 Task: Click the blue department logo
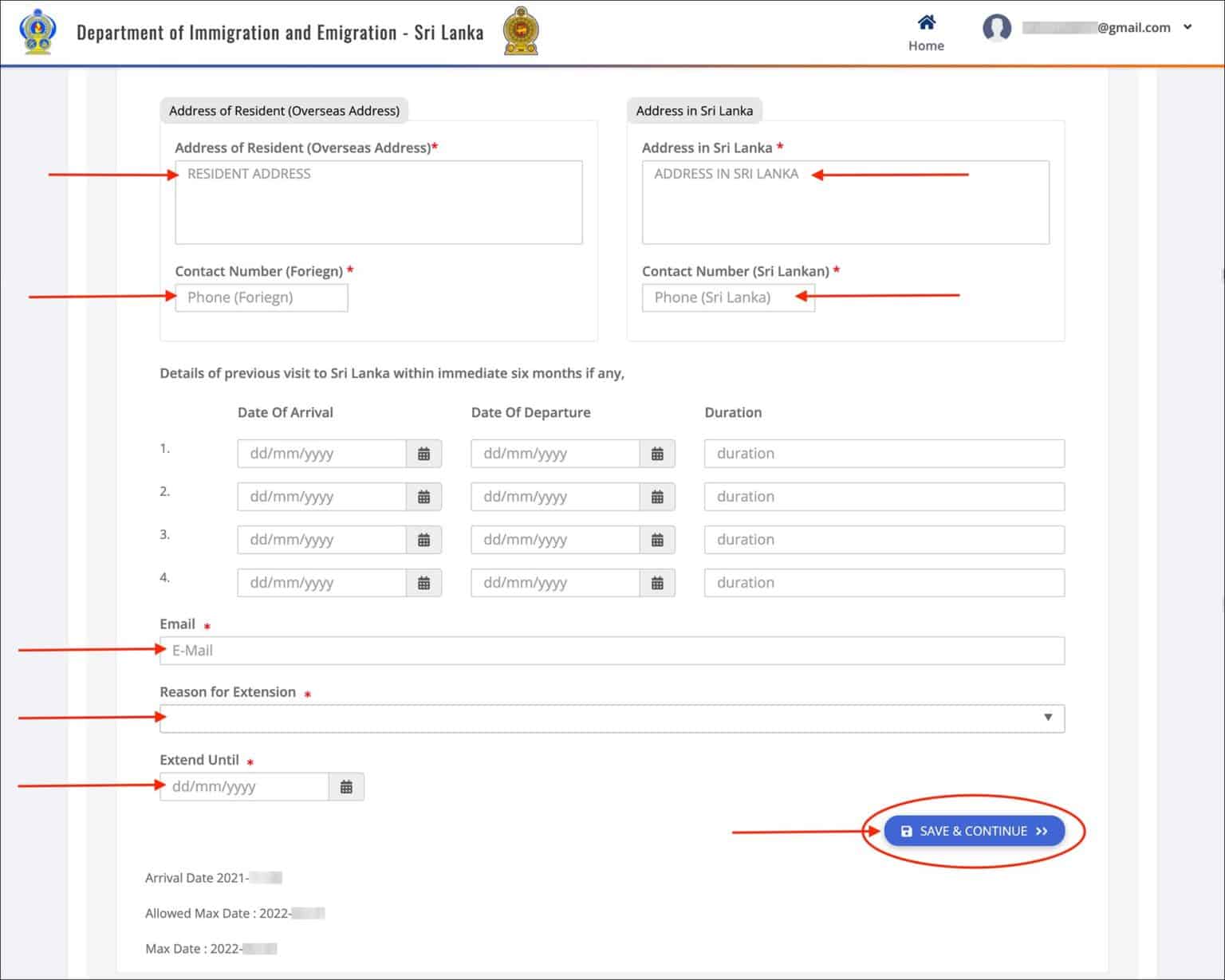[37, 32]
